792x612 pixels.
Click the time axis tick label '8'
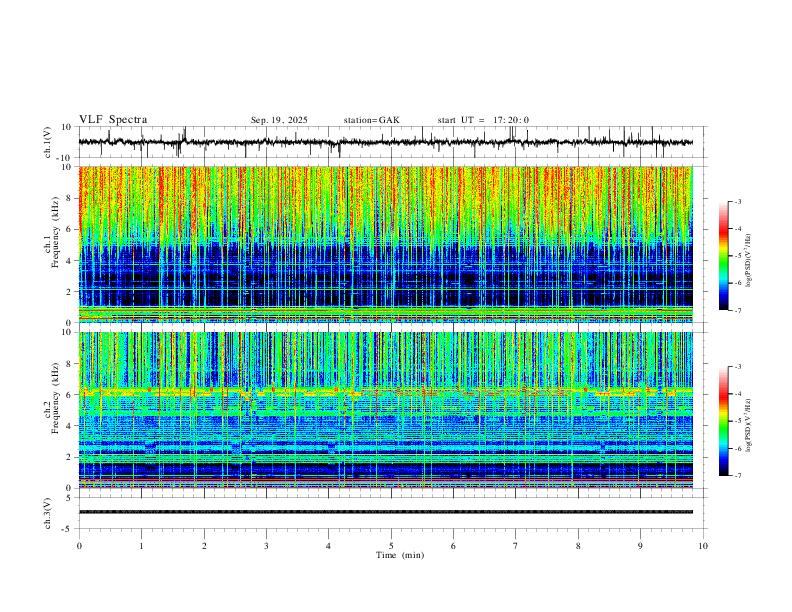pos(578,546)
